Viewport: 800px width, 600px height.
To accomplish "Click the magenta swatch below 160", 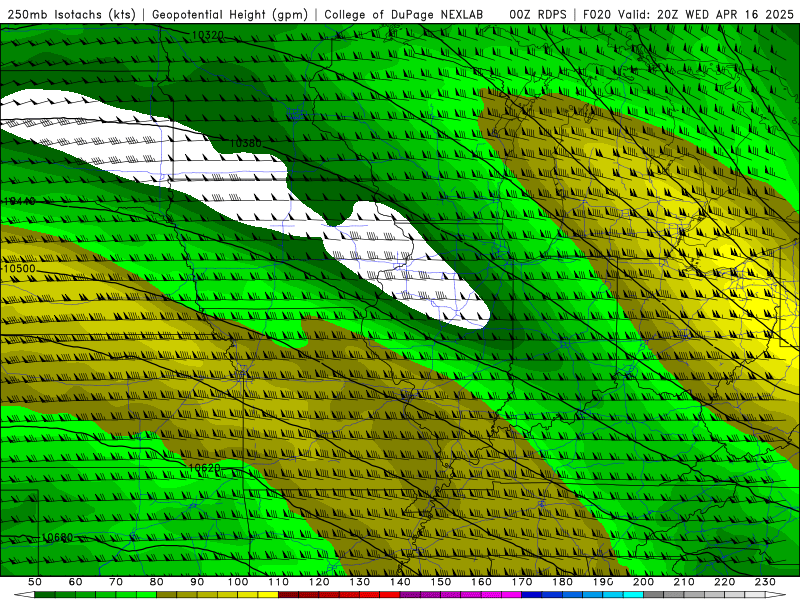I will click(492, 595).
